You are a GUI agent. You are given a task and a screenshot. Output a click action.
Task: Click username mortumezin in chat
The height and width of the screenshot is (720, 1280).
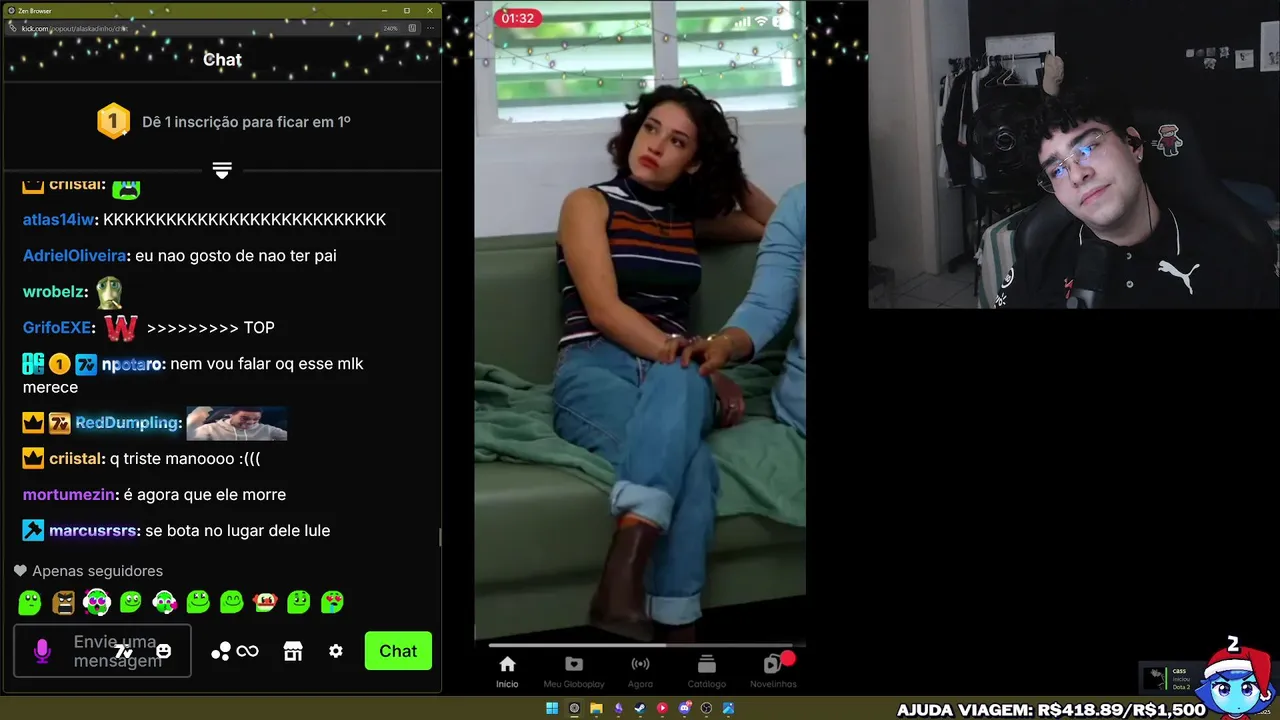tap(69, 495)
